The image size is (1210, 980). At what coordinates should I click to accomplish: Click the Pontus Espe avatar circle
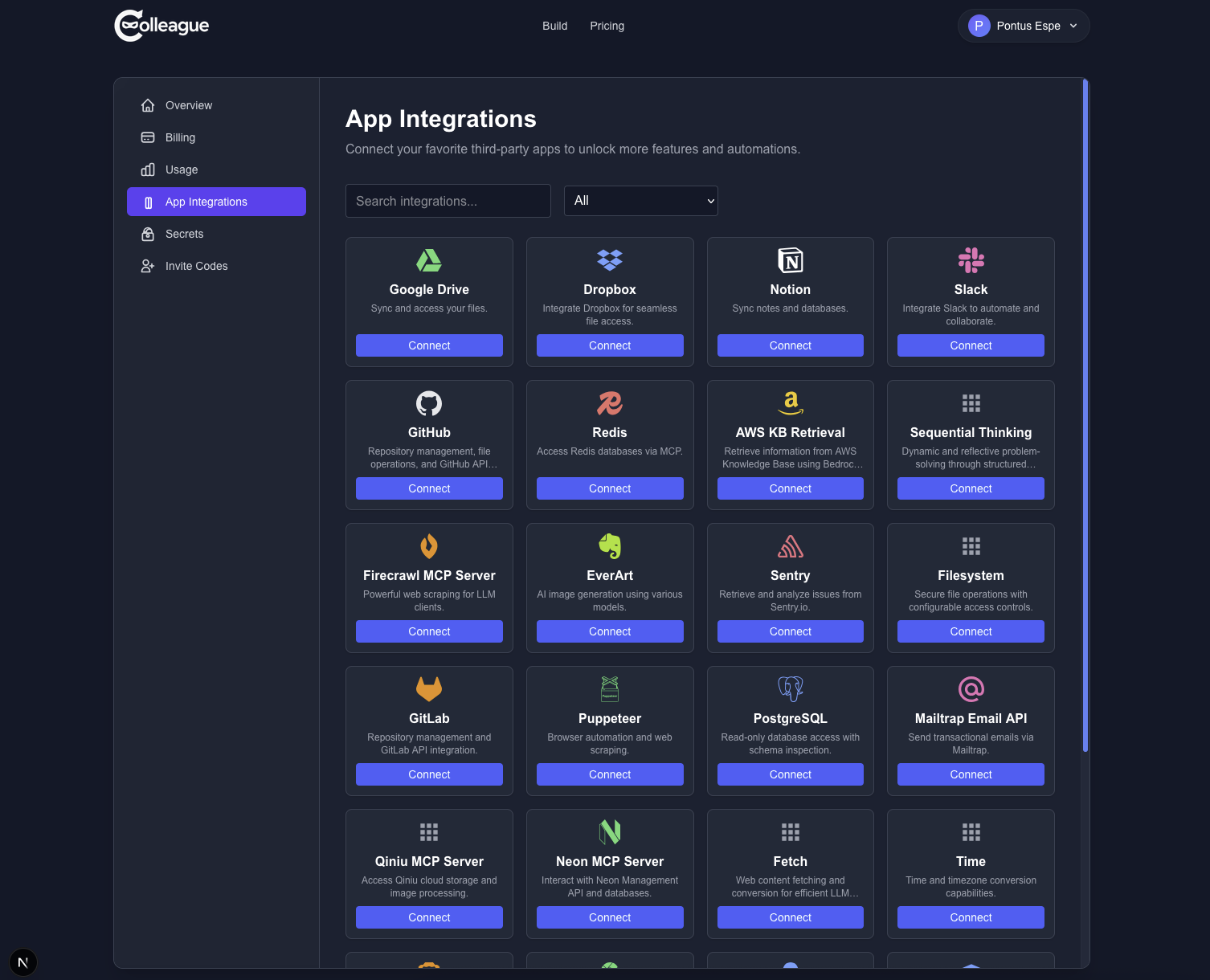click(x=979, y=26)
